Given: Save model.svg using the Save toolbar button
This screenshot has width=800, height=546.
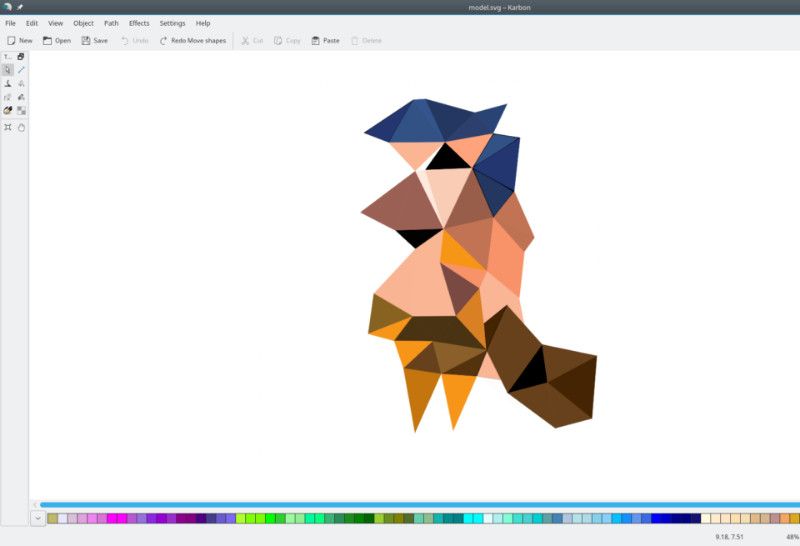Looking at the screenshot, I should coord(94,40).
